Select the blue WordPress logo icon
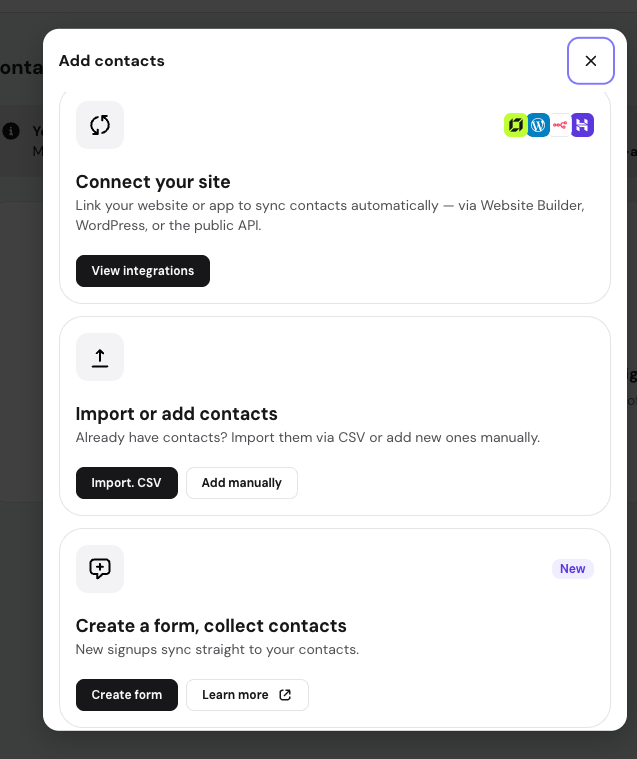This screenshot has height=759, width=637. tap(538, 125)
